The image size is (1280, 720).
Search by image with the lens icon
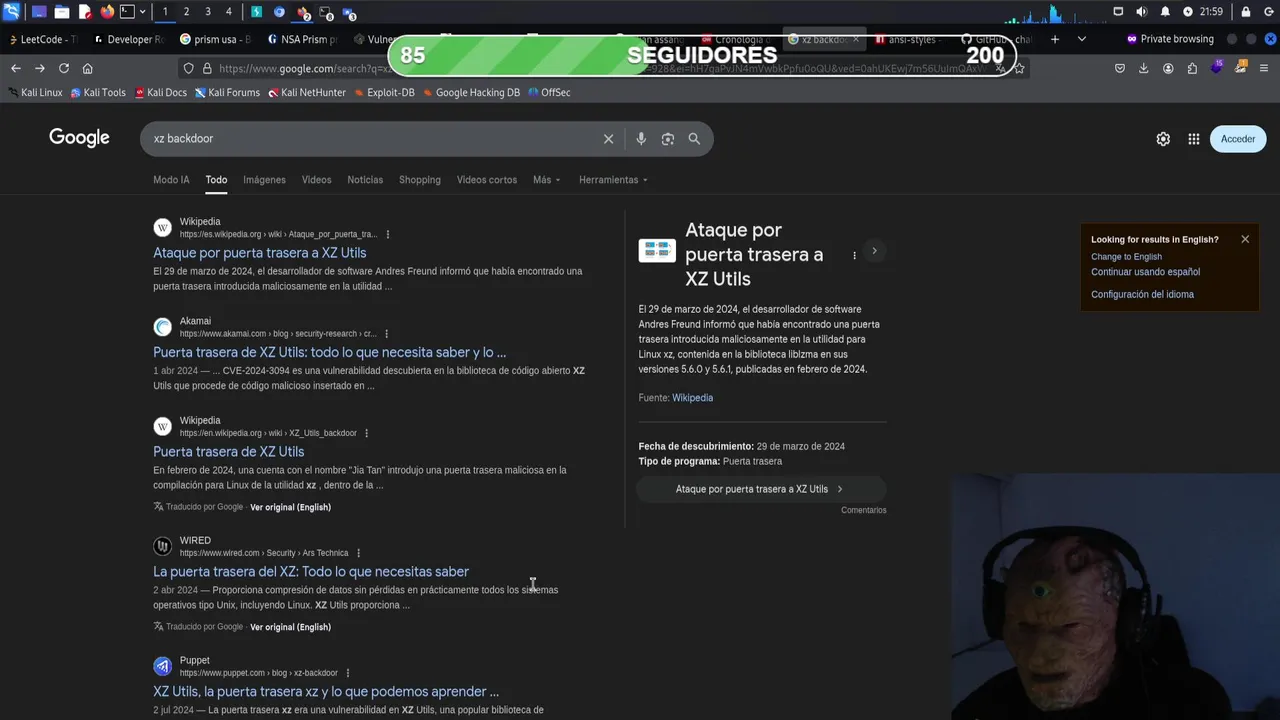point(668,139)
